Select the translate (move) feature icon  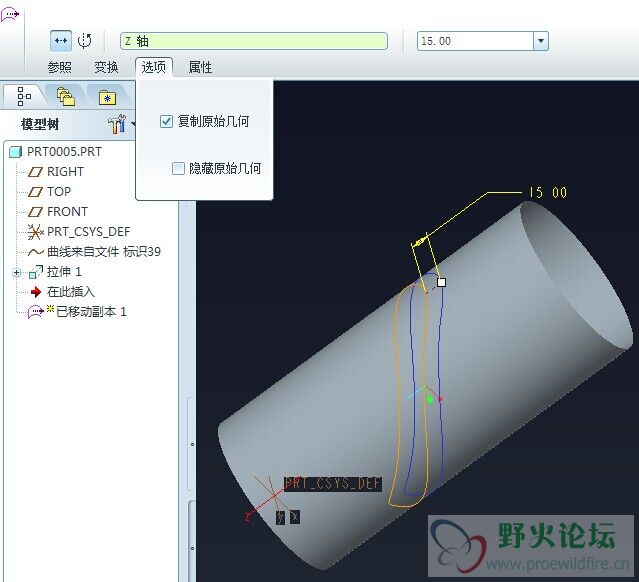click(x=61, y=41)
